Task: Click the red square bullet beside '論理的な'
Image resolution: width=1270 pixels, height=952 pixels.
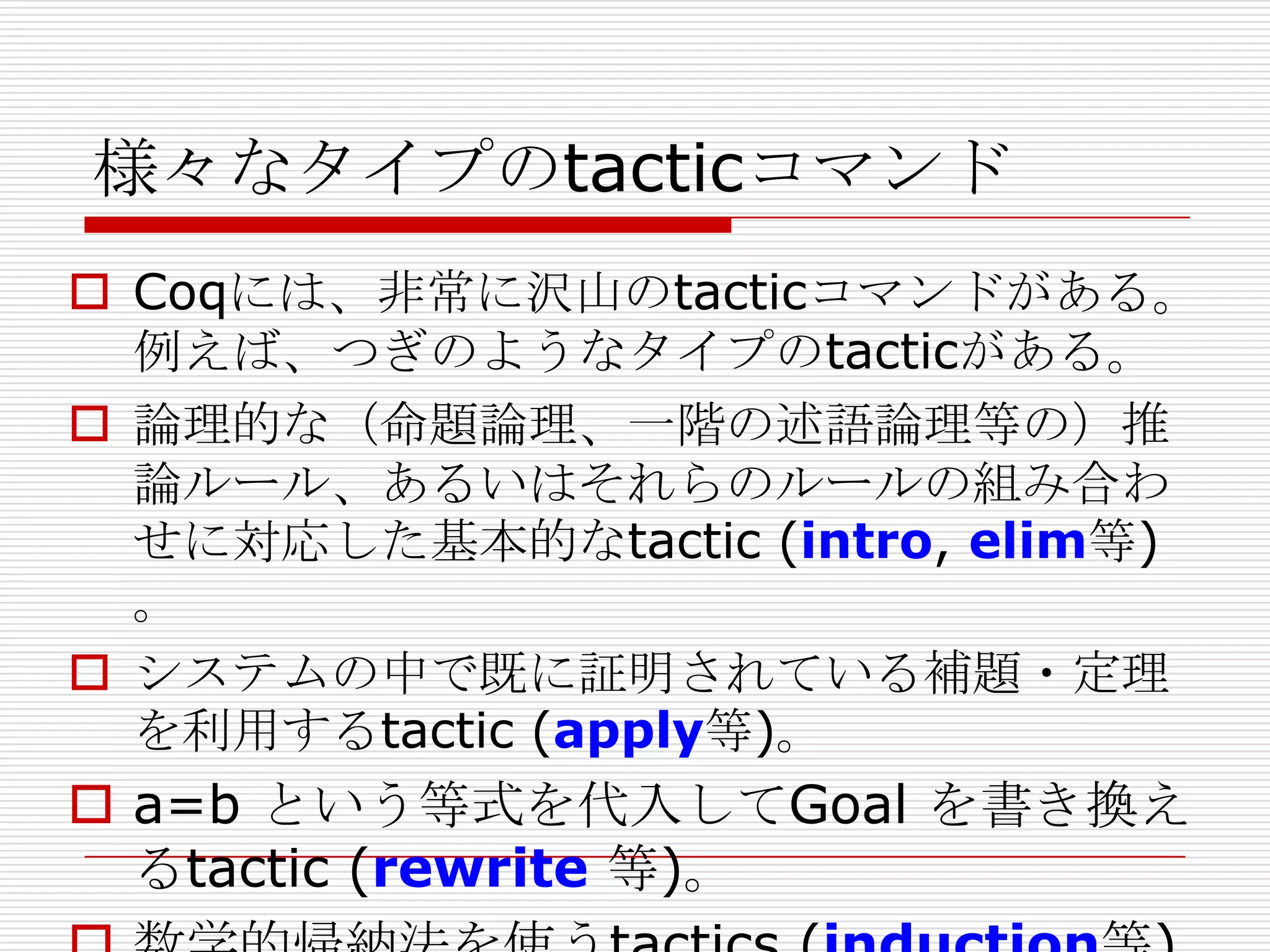Action: [x=90, y=423]
